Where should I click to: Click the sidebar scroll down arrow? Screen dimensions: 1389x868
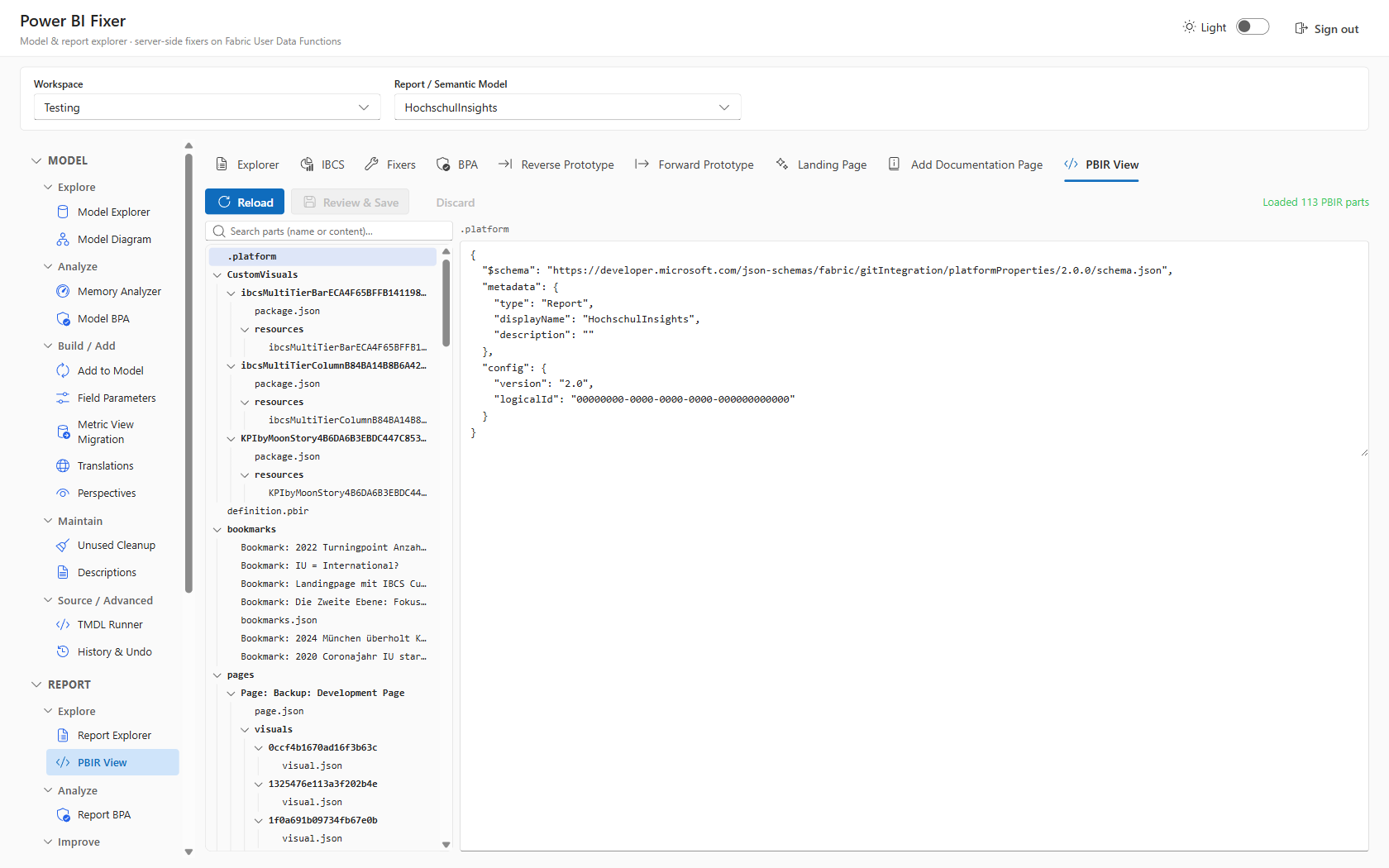[189, 851]
